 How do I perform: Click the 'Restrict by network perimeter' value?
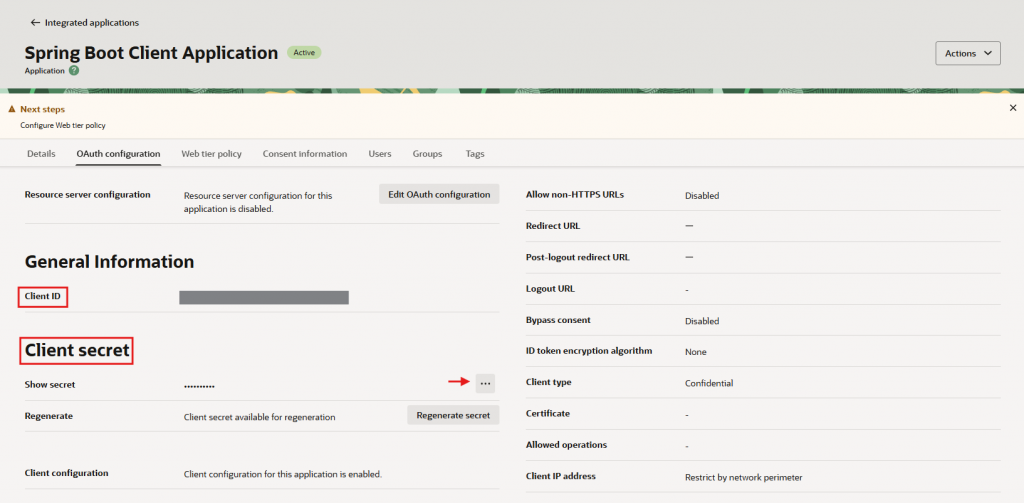pos(744,478)
